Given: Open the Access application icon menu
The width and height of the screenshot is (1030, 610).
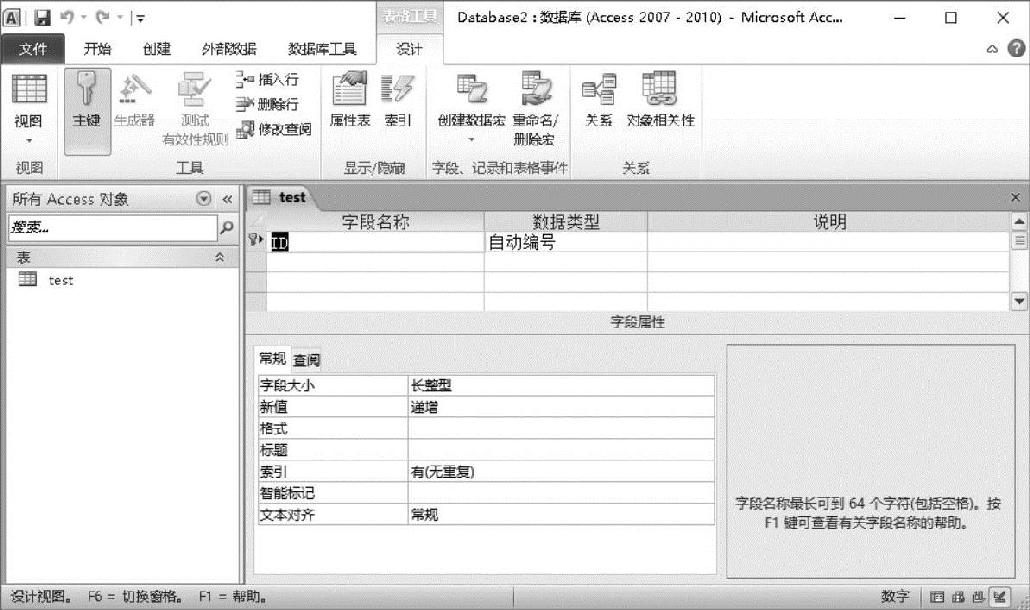Looking at the screenshot, I should click(12, 18).
